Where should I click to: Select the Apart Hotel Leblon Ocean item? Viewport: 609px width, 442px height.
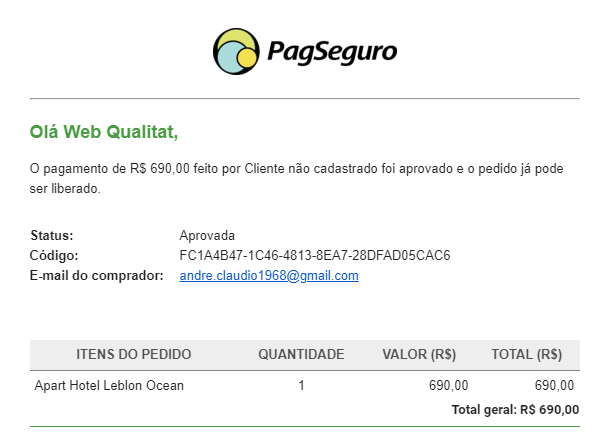(109, 385)
